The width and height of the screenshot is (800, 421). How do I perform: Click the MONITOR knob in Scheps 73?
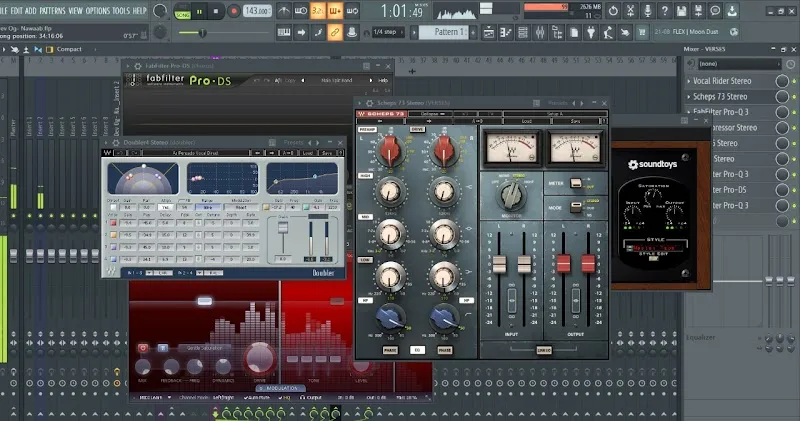511,195
